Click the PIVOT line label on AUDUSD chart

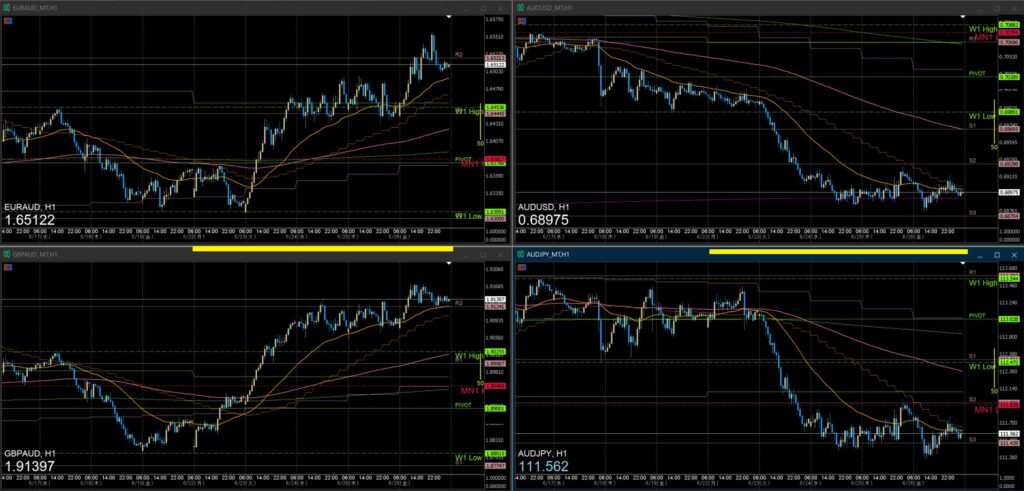[977, 74]
